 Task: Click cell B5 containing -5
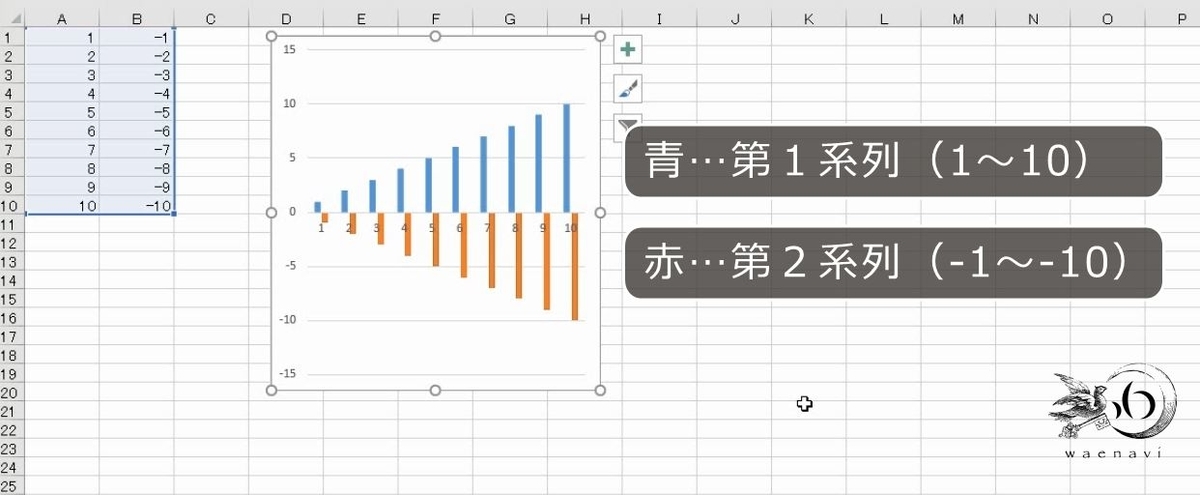click(136, 113)
